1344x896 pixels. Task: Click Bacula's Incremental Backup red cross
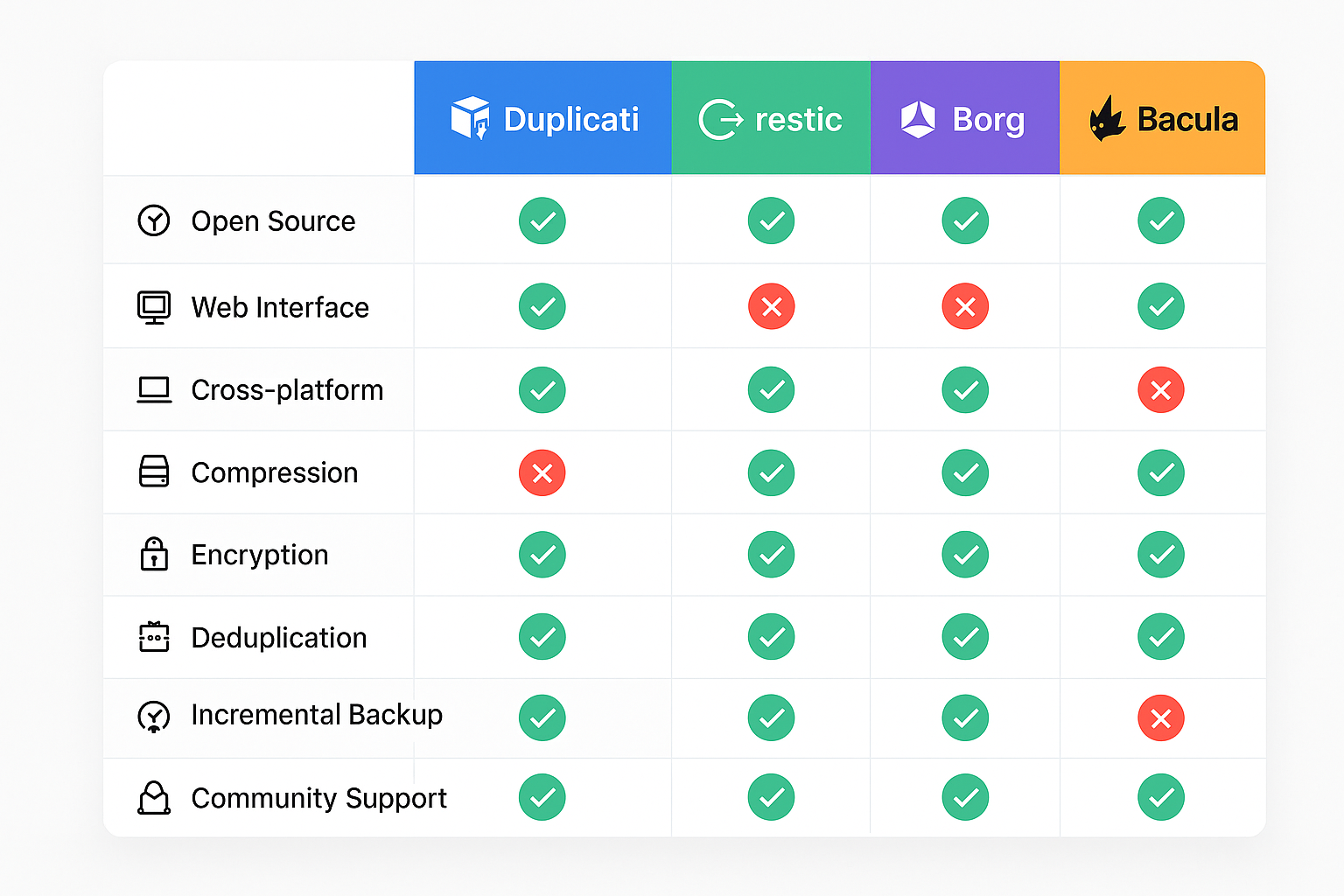click(1161, 717)
